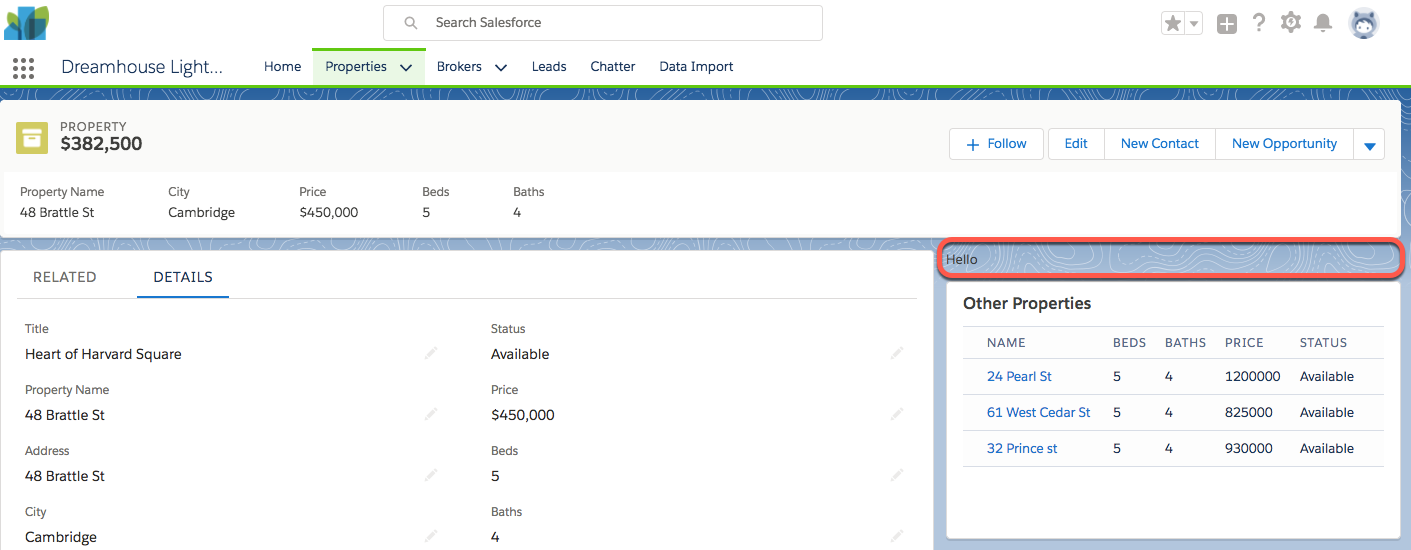The image size is (1411, 550).
Task: Edit the Beds field pencil icon
Action: 897,475
